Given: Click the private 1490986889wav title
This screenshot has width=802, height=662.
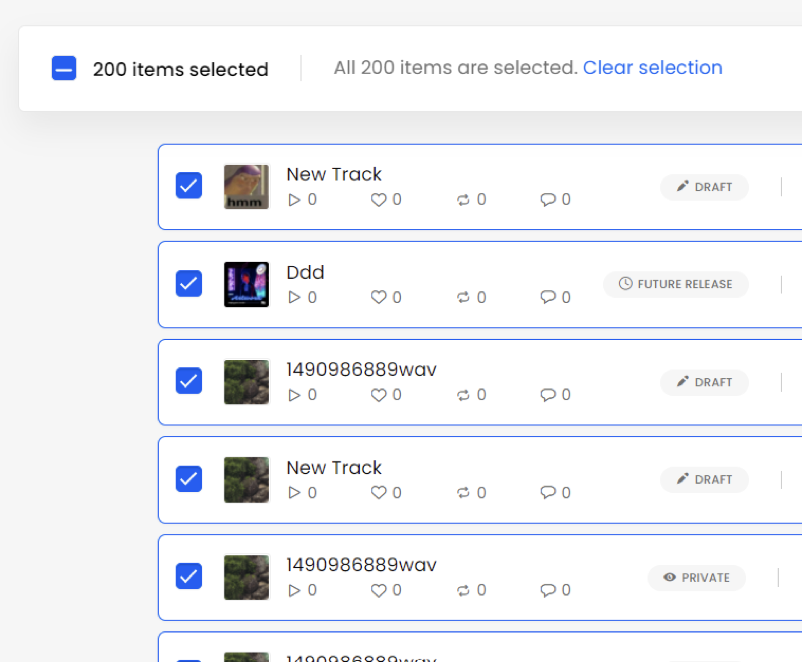Looking at the screenshot, I should pos(362,565).
